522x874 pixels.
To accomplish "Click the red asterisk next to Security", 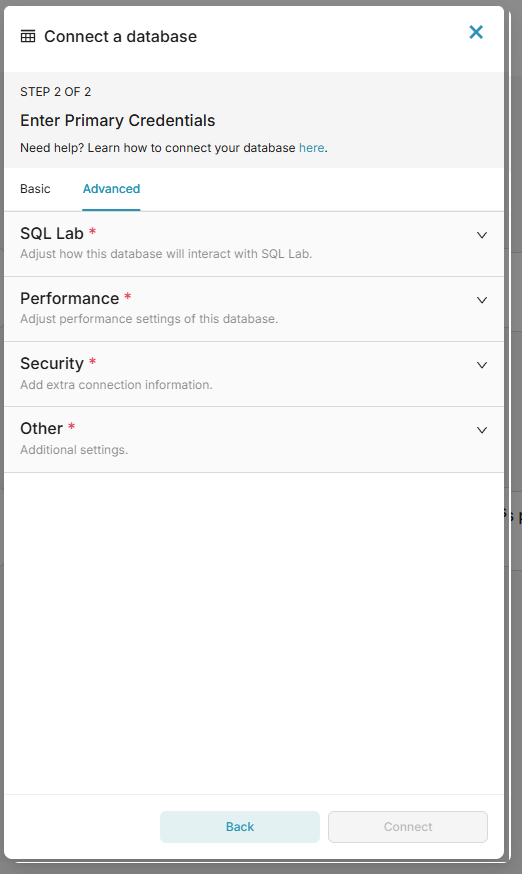I will pos(93,362).
